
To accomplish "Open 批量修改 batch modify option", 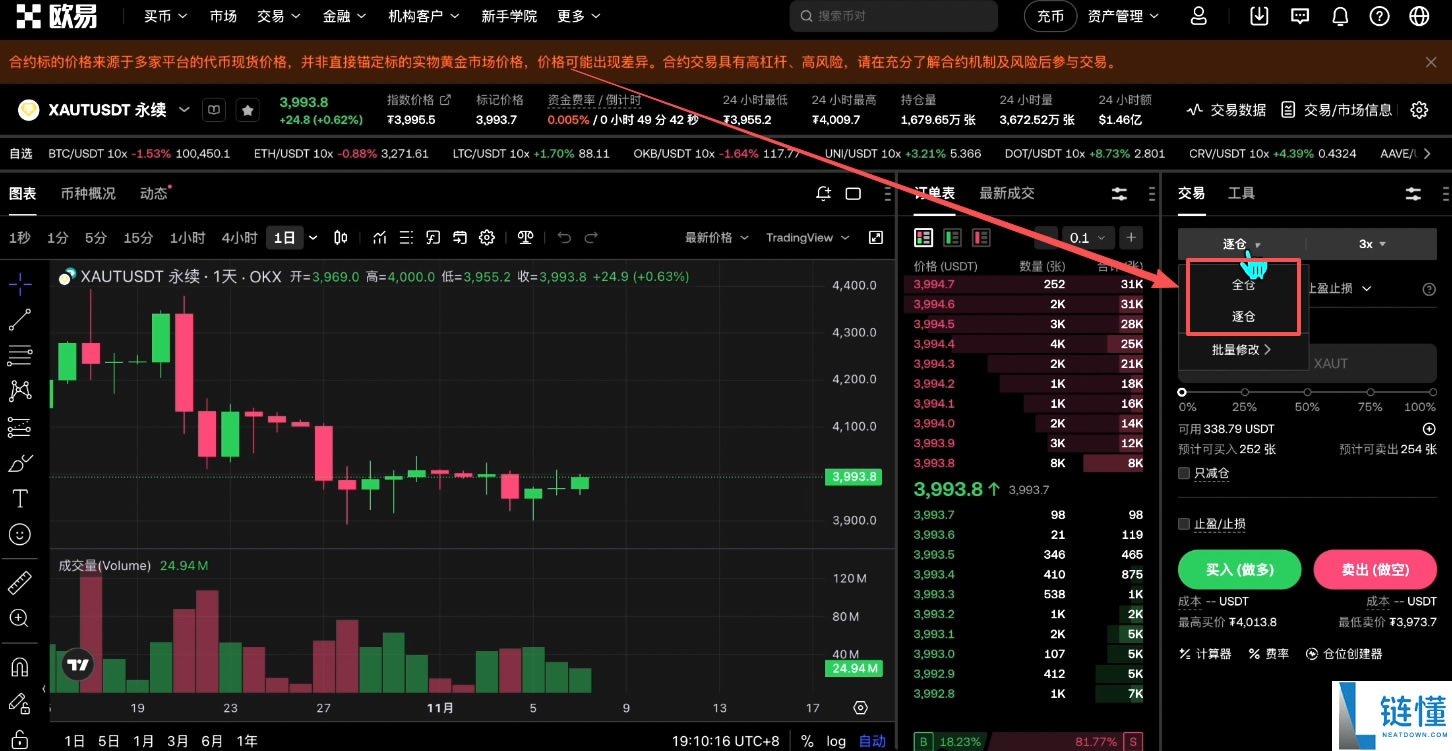I will (x=1241, y=350).
